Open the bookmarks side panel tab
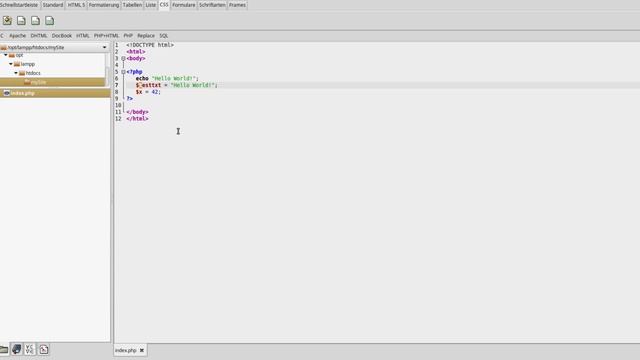The image size is (640, 360). click(x=16, y=349)
